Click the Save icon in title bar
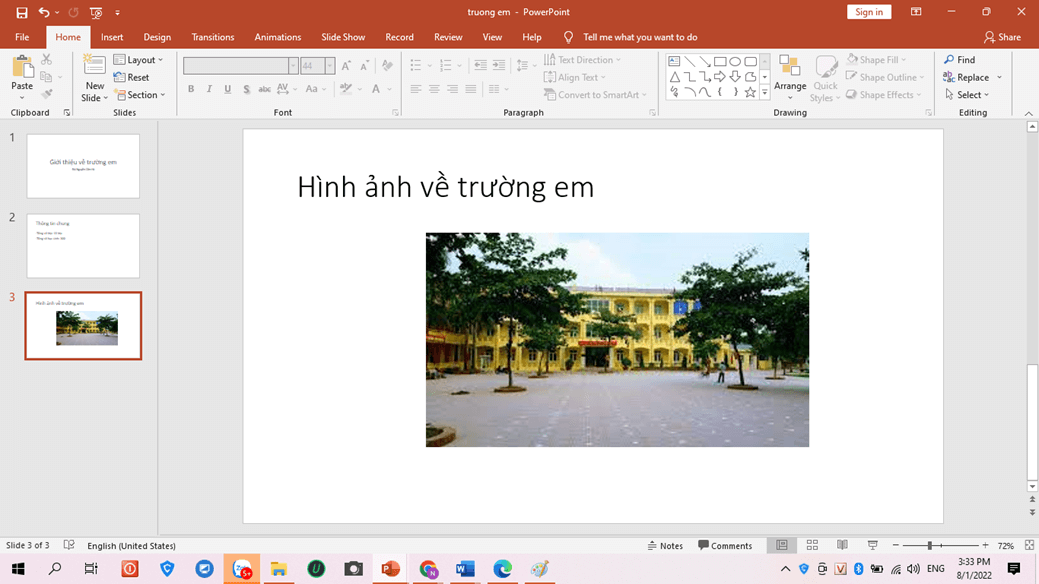 pos(21,12)
